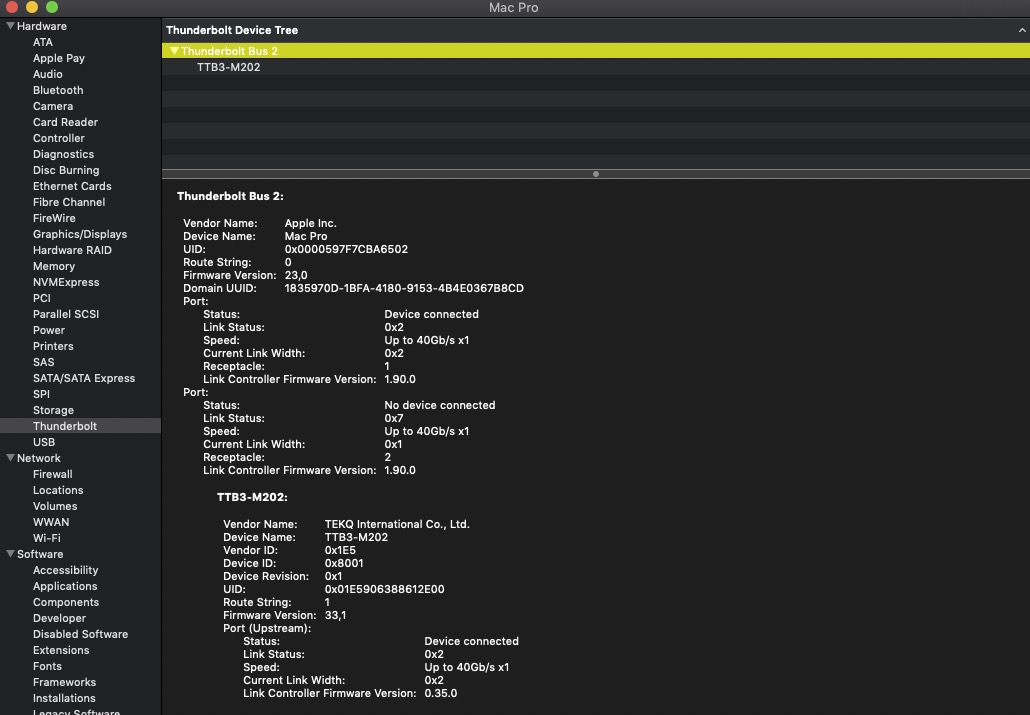Viewport: 1030px width, 715px height.
Task: Select Fibre Channel in the sidebar
Action: coord(69,202)
